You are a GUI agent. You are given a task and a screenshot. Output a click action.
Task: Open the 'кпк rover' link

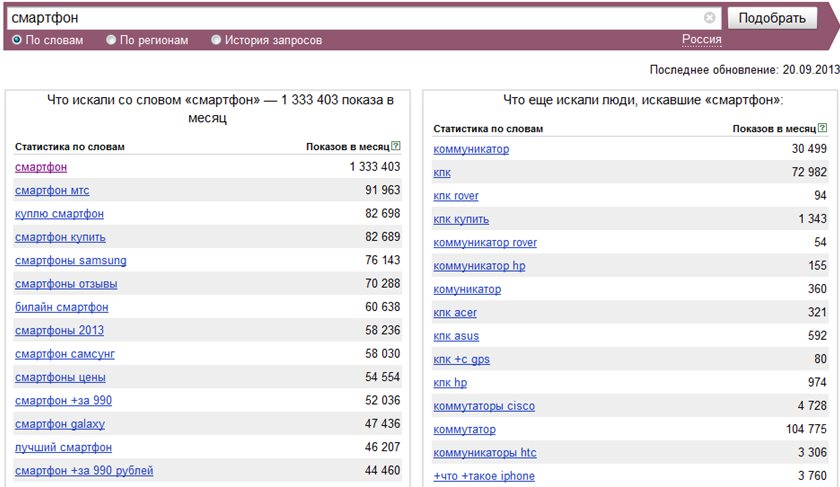(456, 196)
